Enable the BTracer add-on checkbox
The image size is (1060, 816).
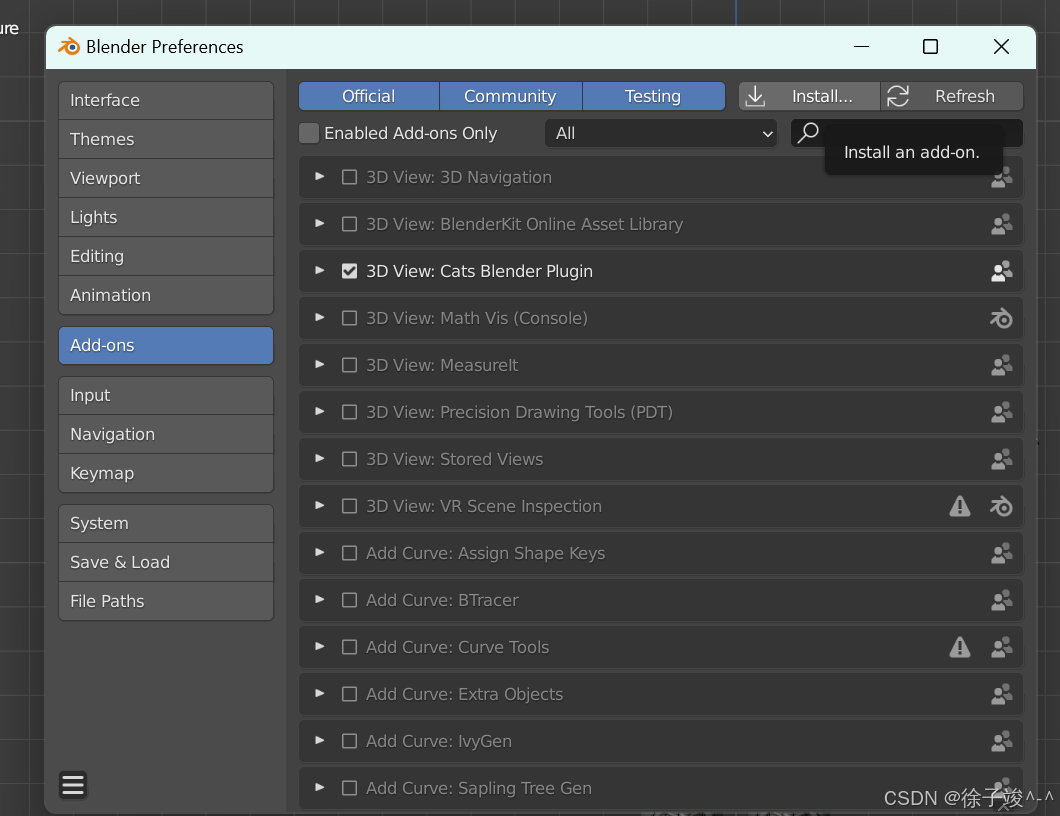pyautogui.click(x=350, y=600)
